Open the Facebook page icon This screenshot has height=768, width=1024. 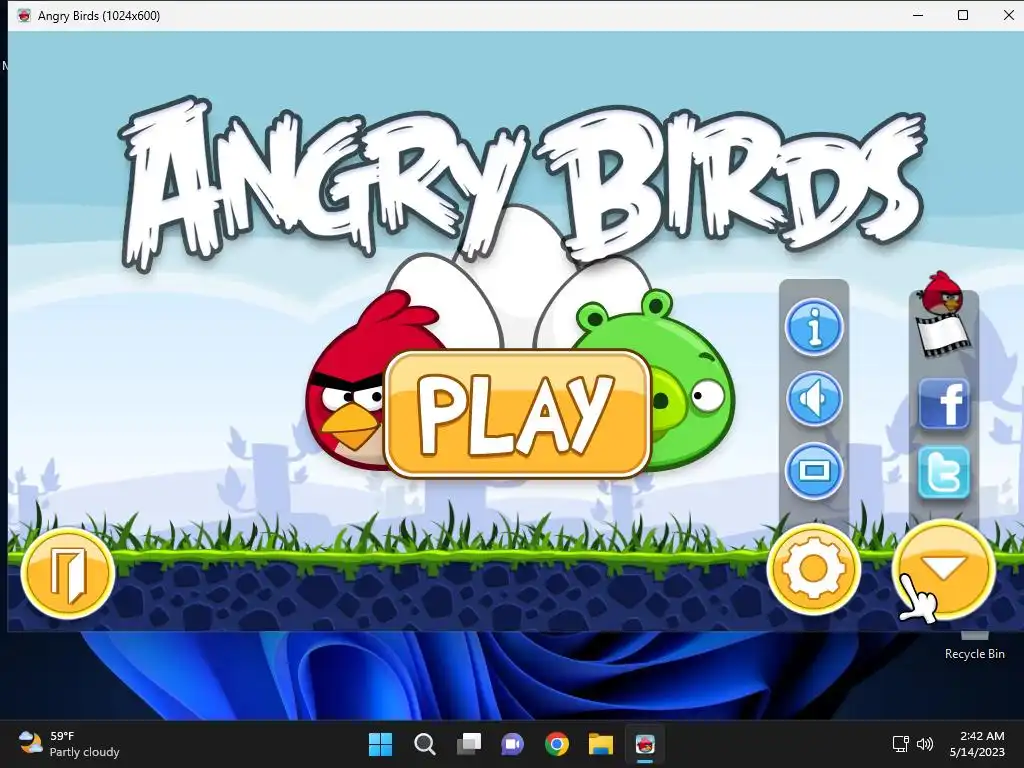[x=944, y=404]
